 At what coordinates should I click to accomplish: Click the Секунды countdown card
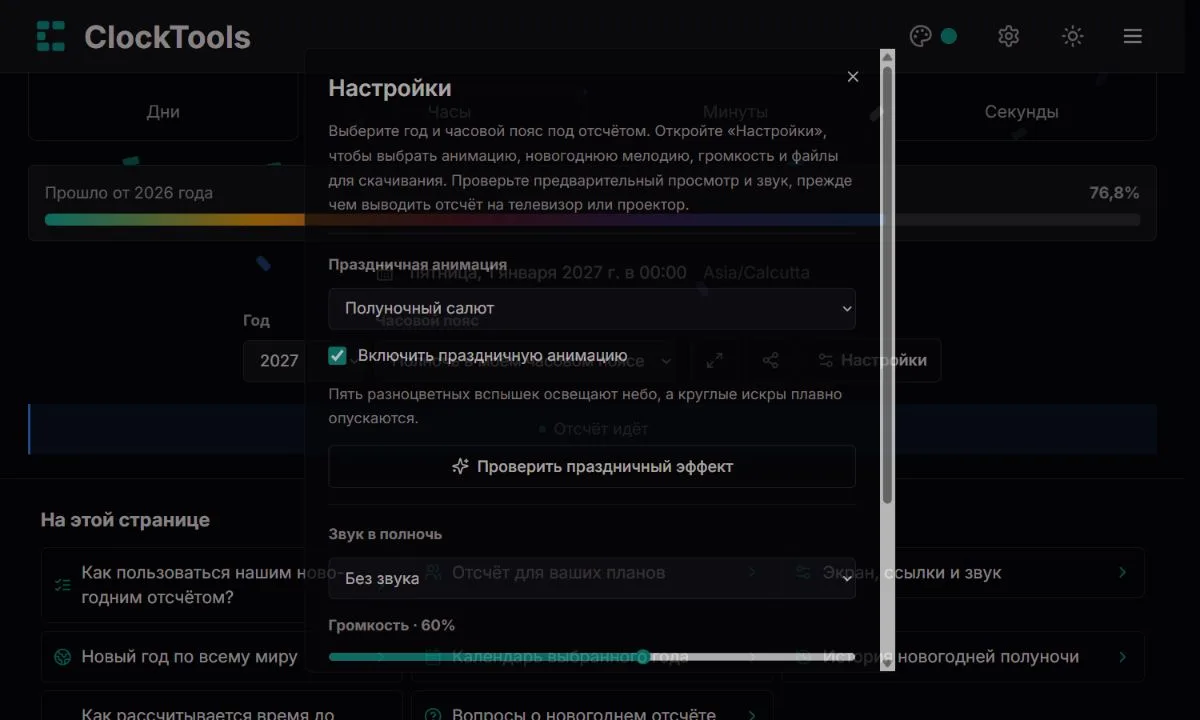[1021, 107]
